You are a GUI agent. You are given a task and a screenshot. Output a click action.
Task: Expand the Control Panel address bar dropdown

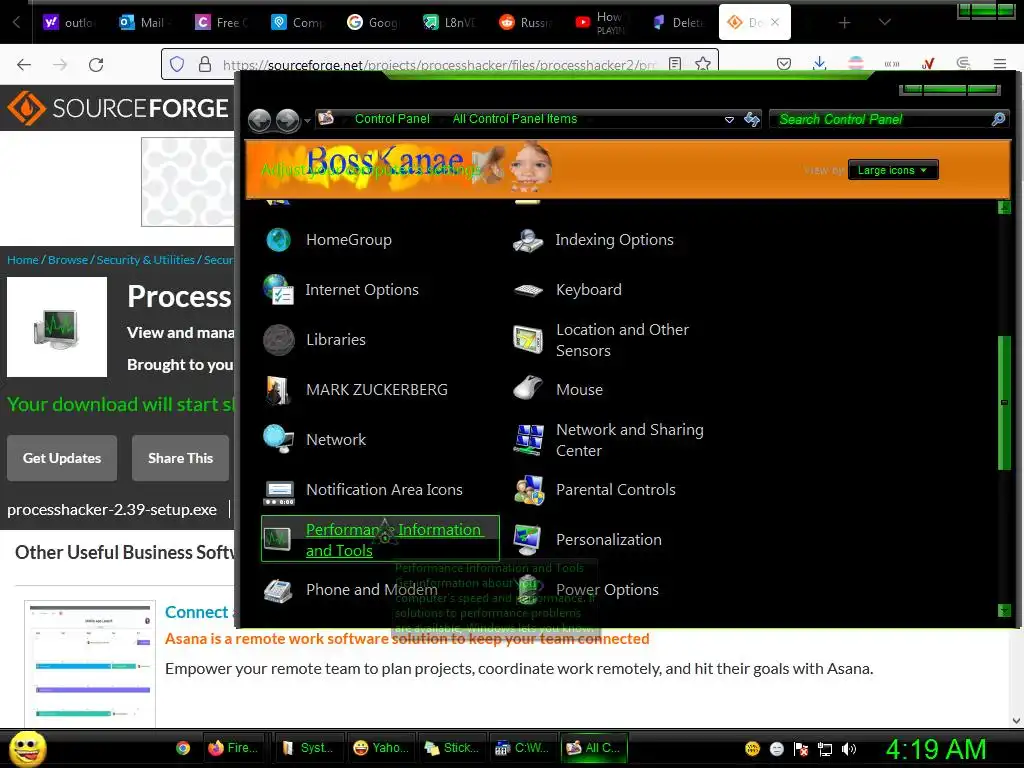pos(729,120)
